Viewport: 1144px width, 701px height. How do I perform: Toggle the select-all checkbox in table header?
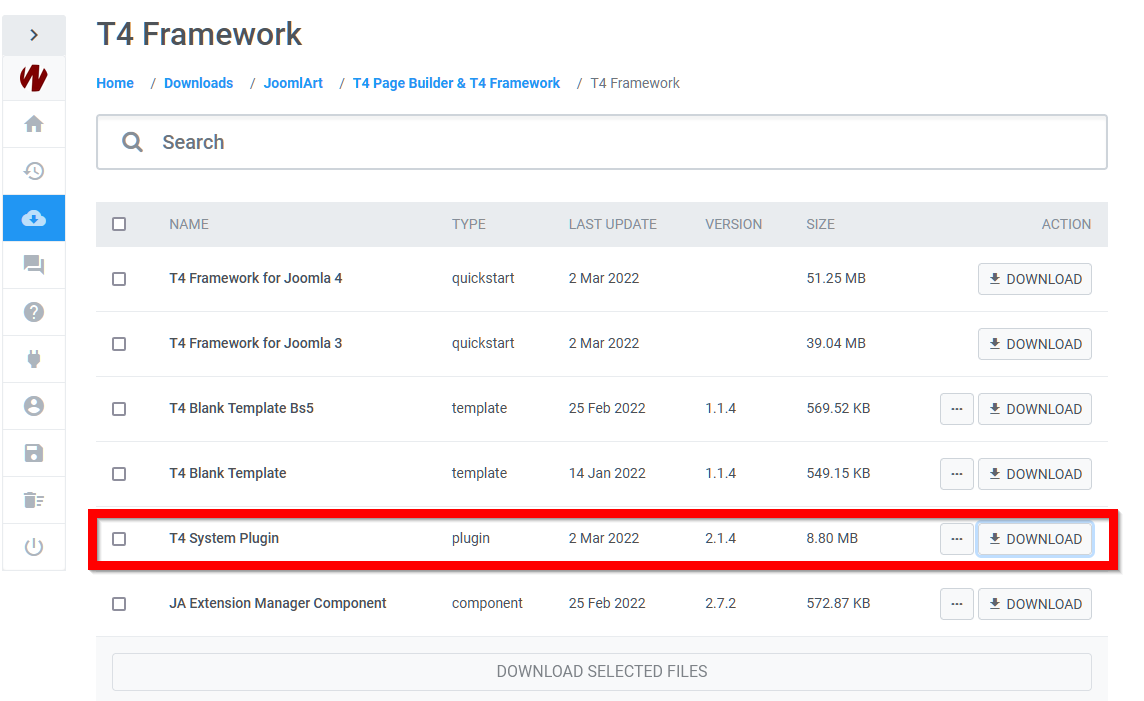[x=119, y=224]
